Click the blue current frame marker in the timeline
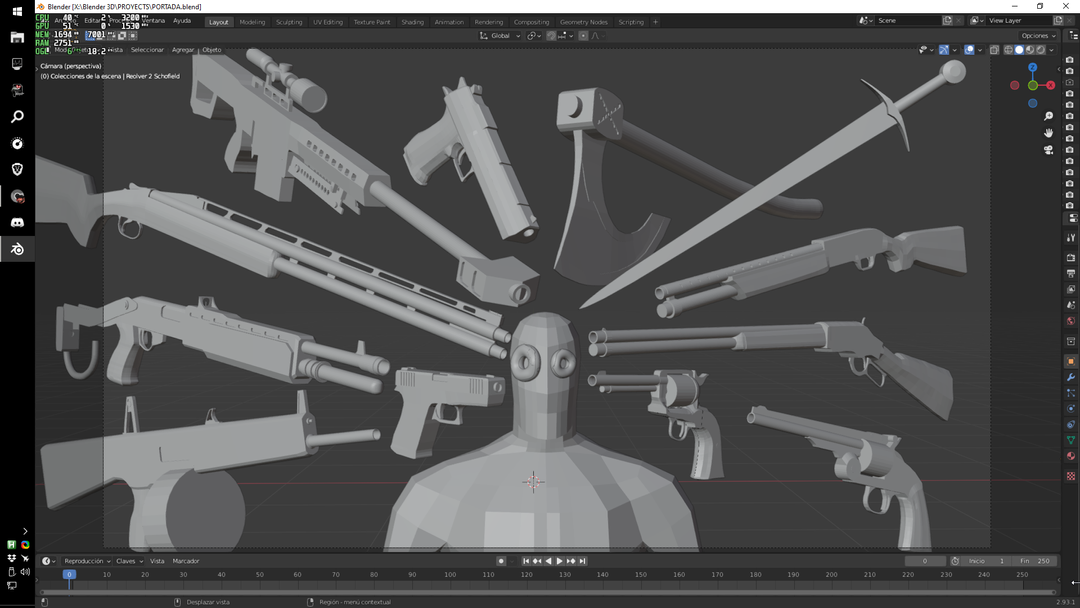Viewport: 1080px width, 608px height. tap(68, 575)
